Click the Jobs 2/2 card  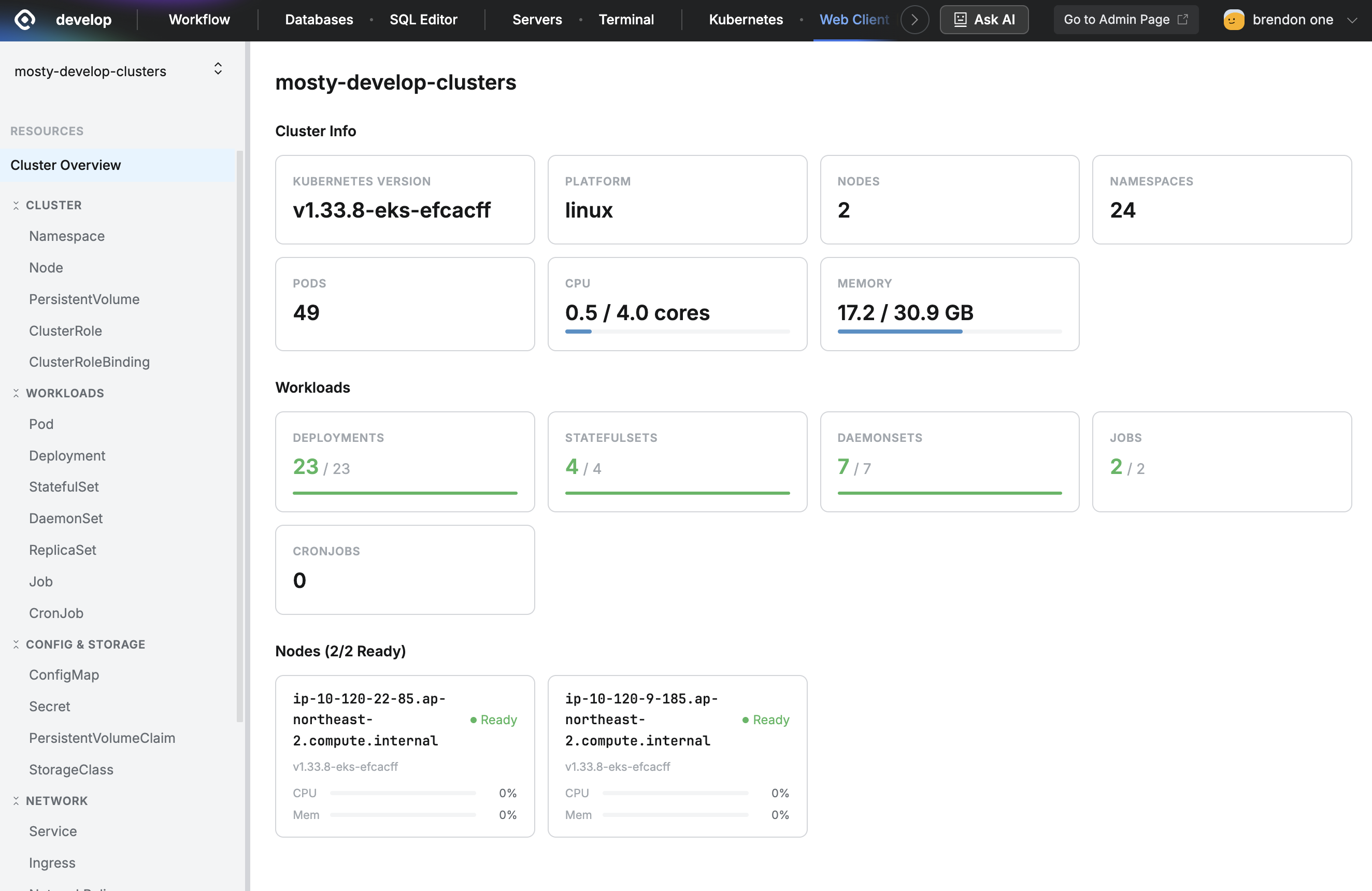(x=1222, y=462)
